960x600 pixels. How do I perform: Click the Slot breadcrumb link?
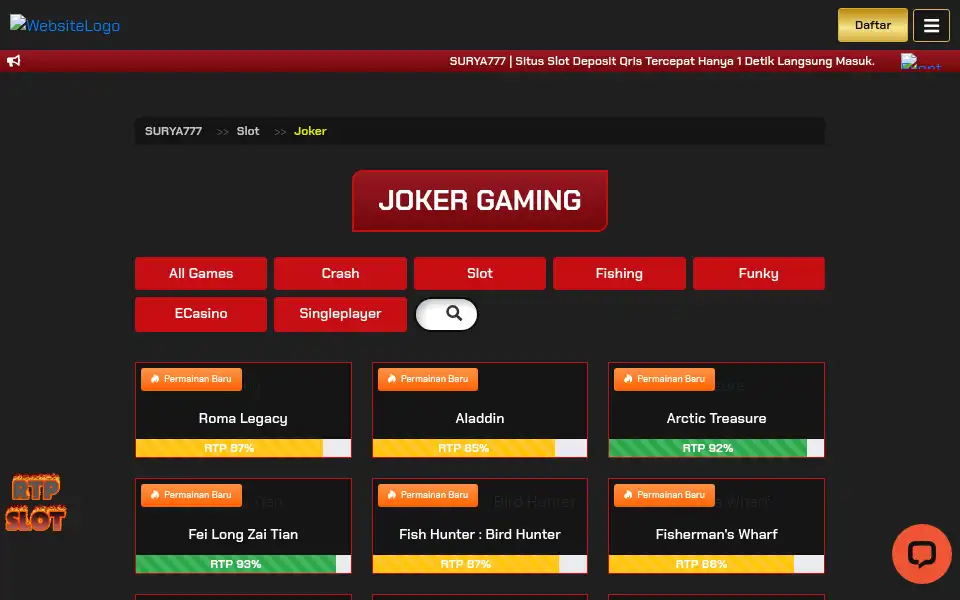coord(248,131)
